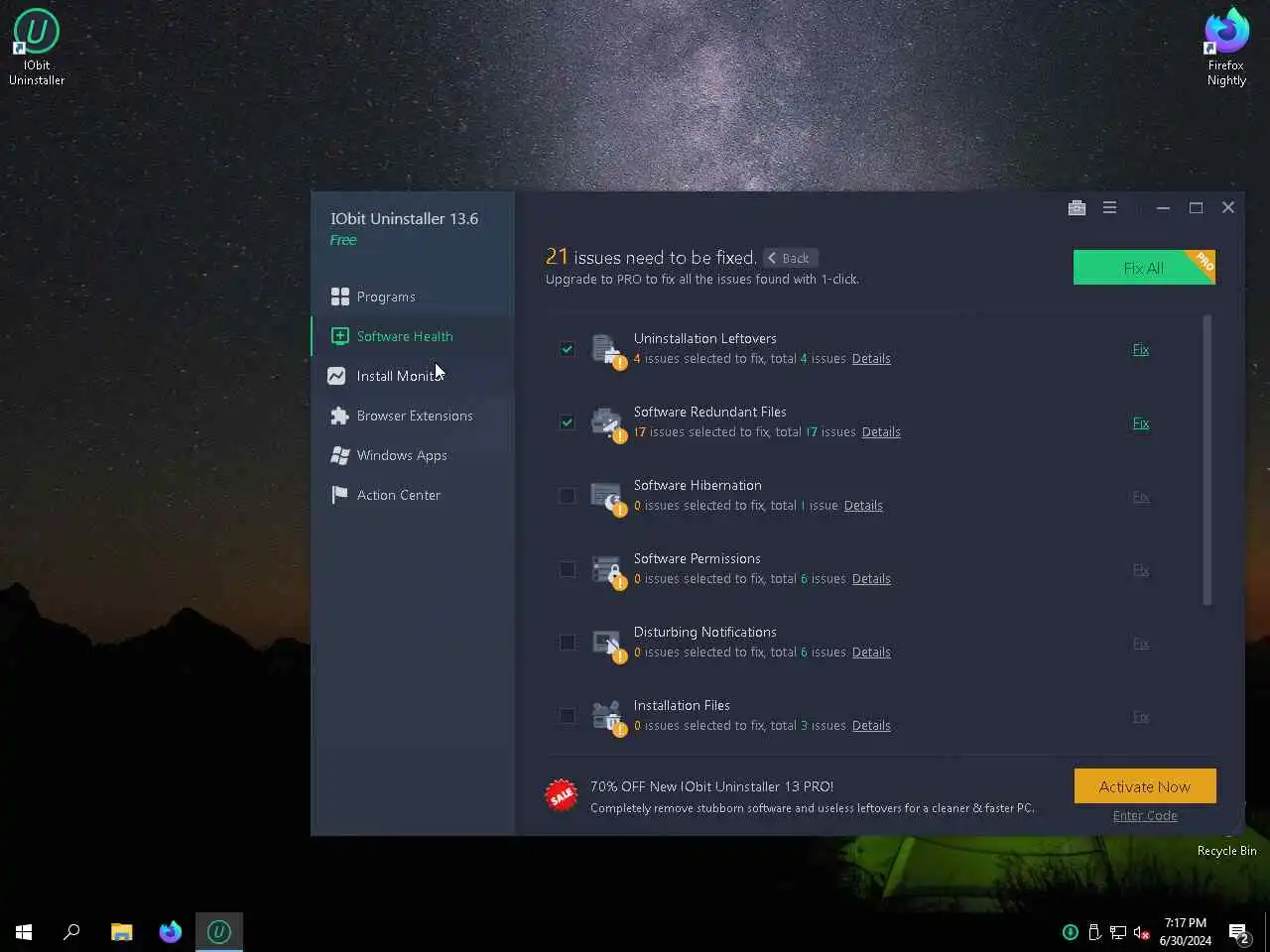Uncheck Software Redundant Files checkbox

[567, 422]
